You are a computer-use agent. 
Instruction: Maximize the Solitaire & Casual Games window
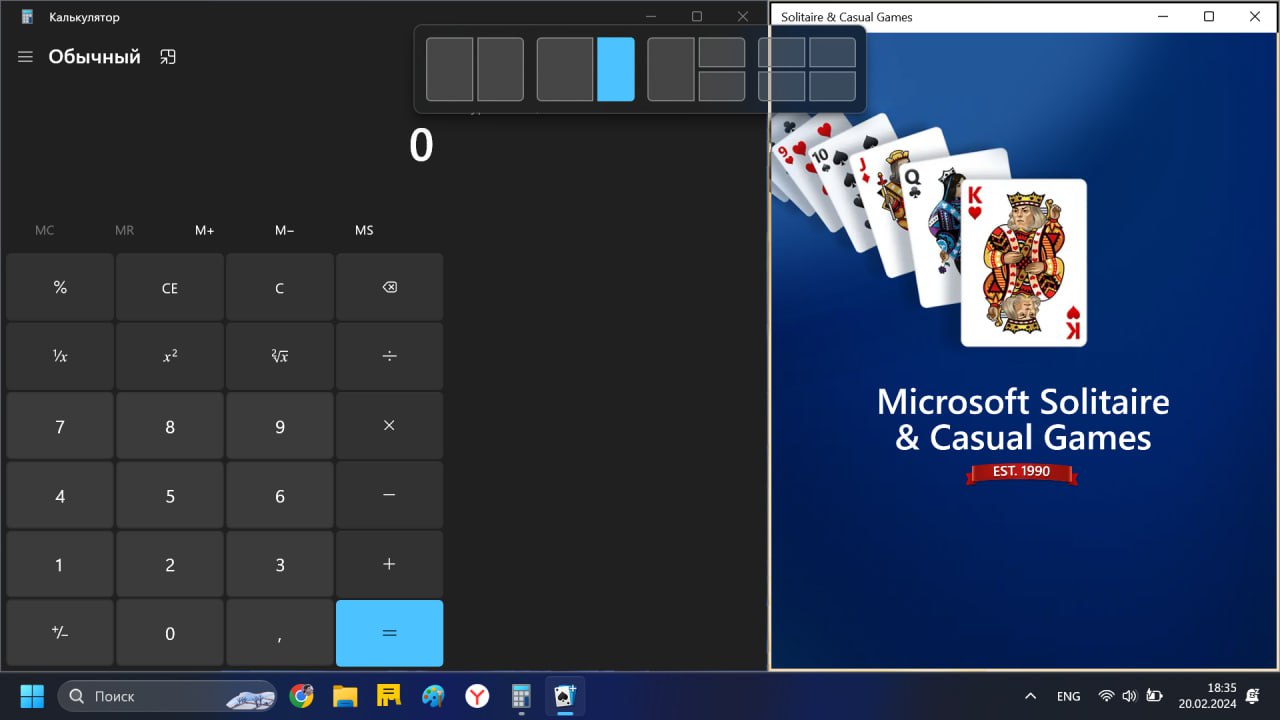[x=1209, y=16]
